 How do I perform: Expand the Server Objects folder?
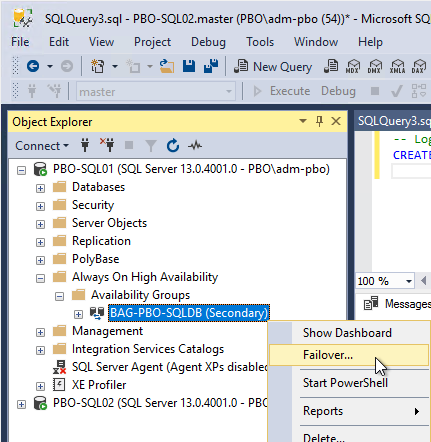[40, 224]
